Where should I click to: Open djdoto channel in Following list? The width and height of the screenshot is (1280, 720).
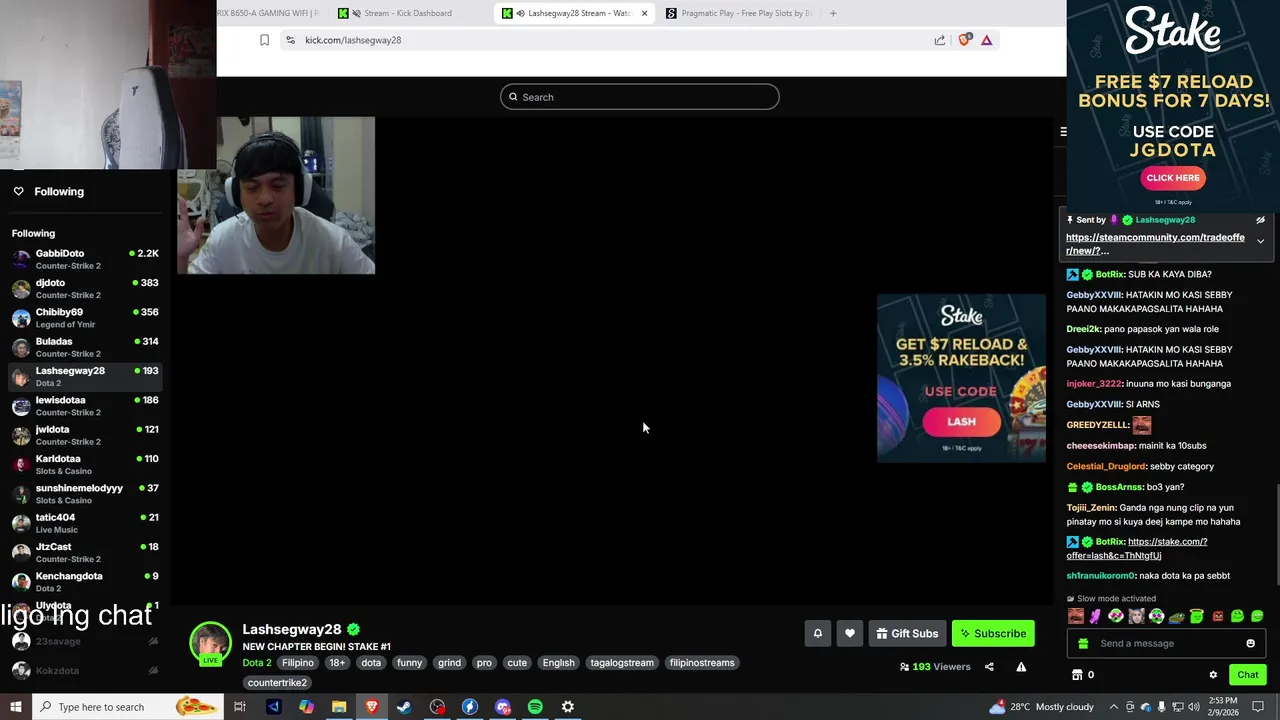tap(85, 288)
